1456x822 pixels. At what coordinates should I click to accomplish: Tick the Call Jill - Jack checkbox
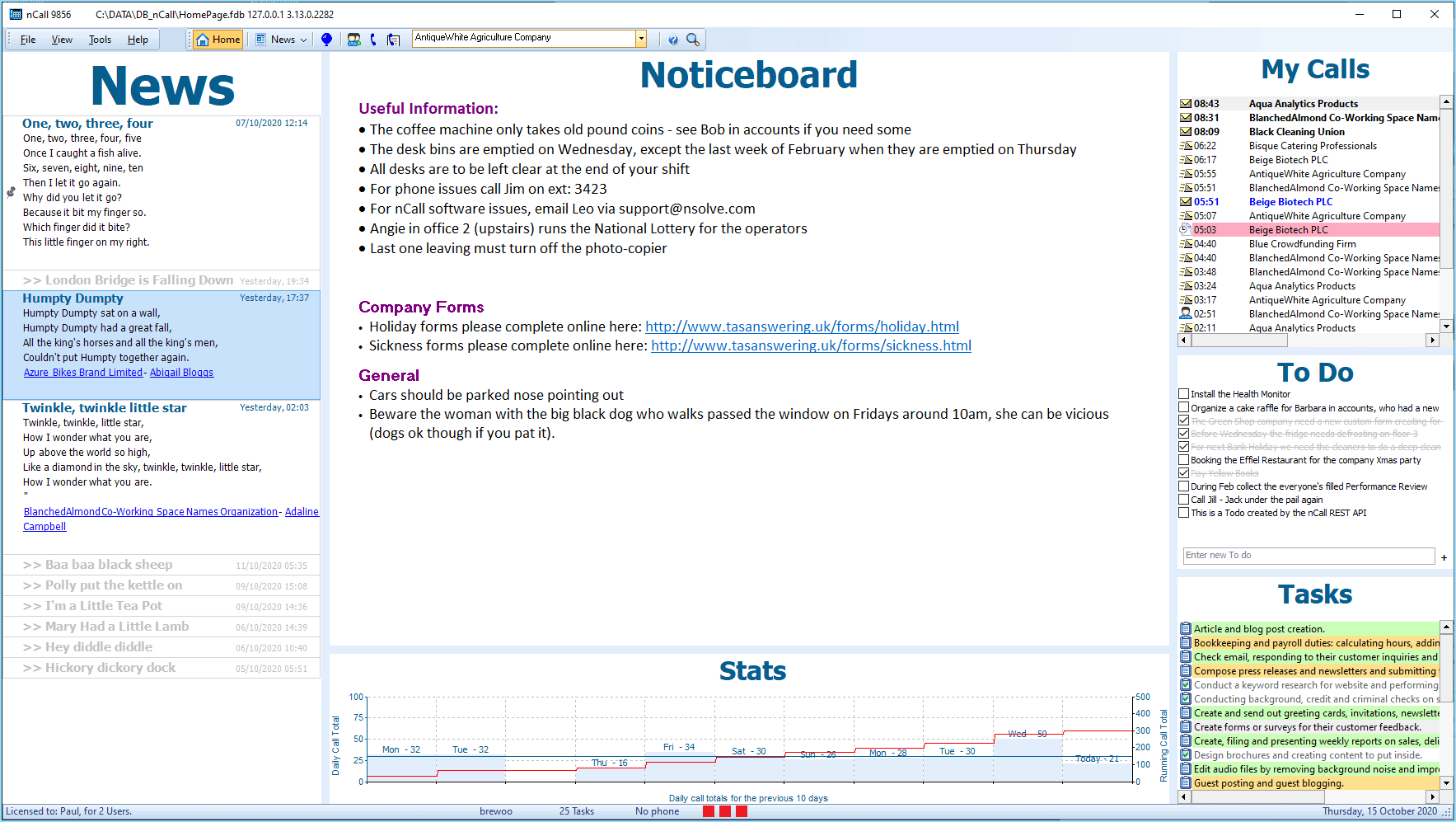1184,500
